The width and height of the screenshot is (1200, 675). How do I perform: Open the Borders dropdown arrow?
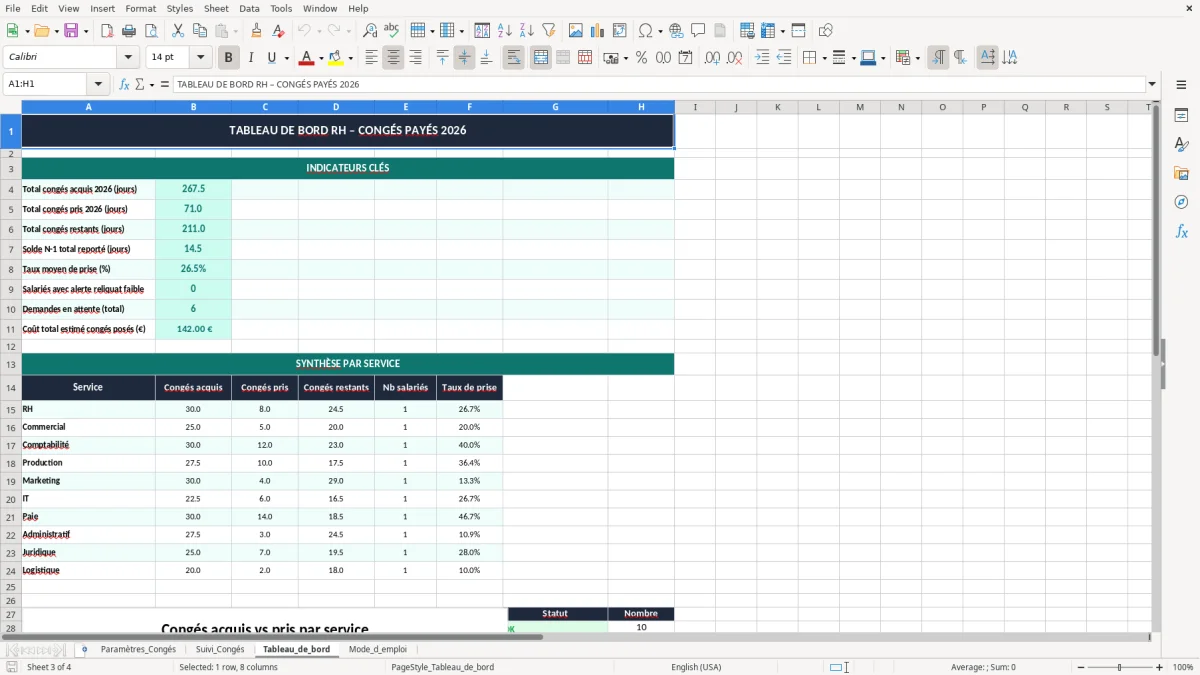coord(824,58)
